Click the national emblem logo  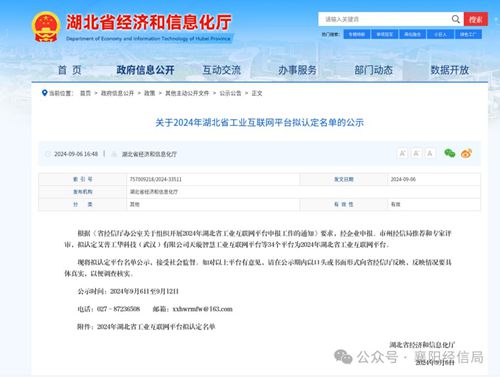point(46,27)
